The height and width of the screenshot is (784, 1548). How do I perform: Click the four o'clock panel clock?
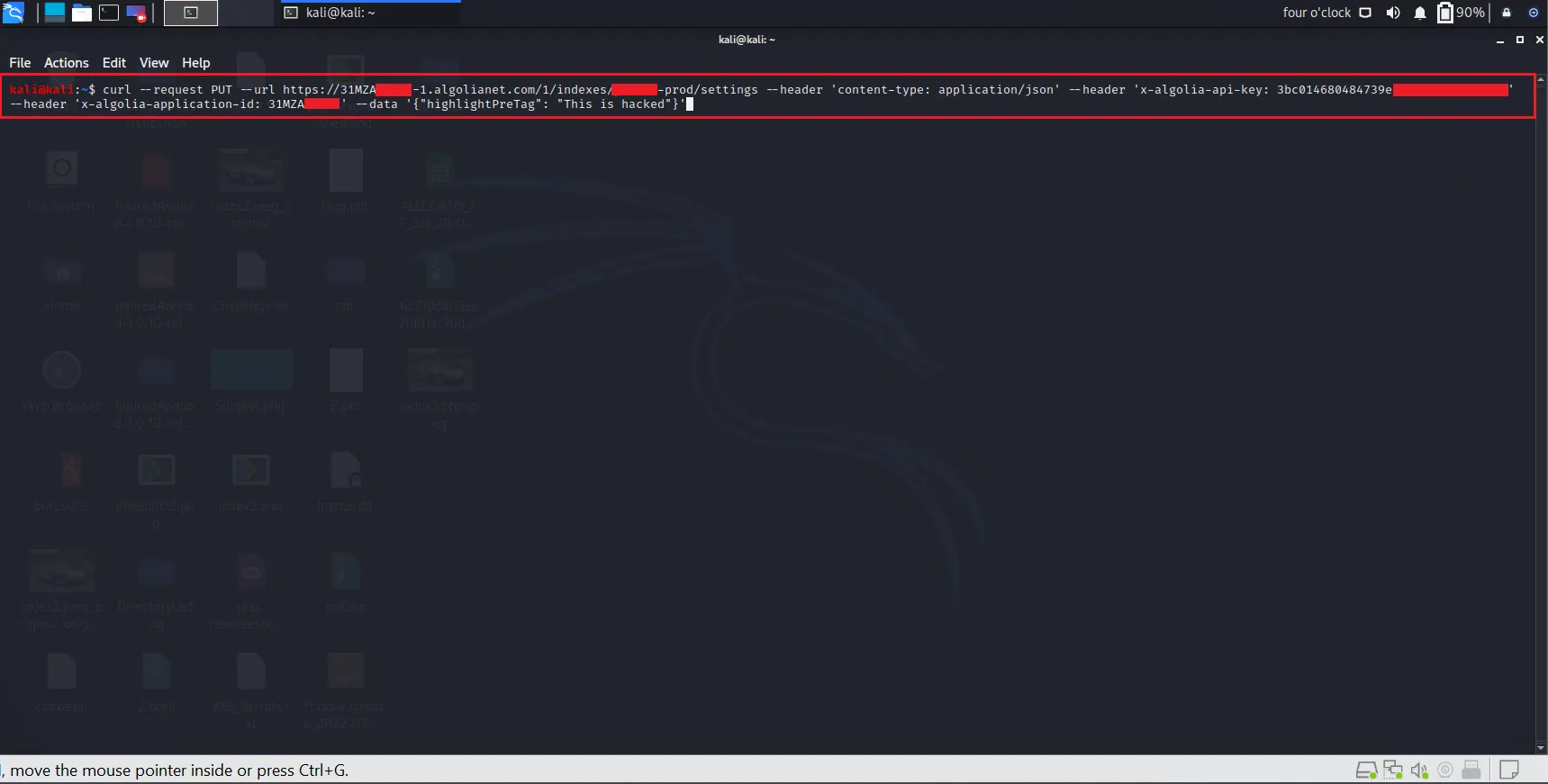[x=1317, y=13]
